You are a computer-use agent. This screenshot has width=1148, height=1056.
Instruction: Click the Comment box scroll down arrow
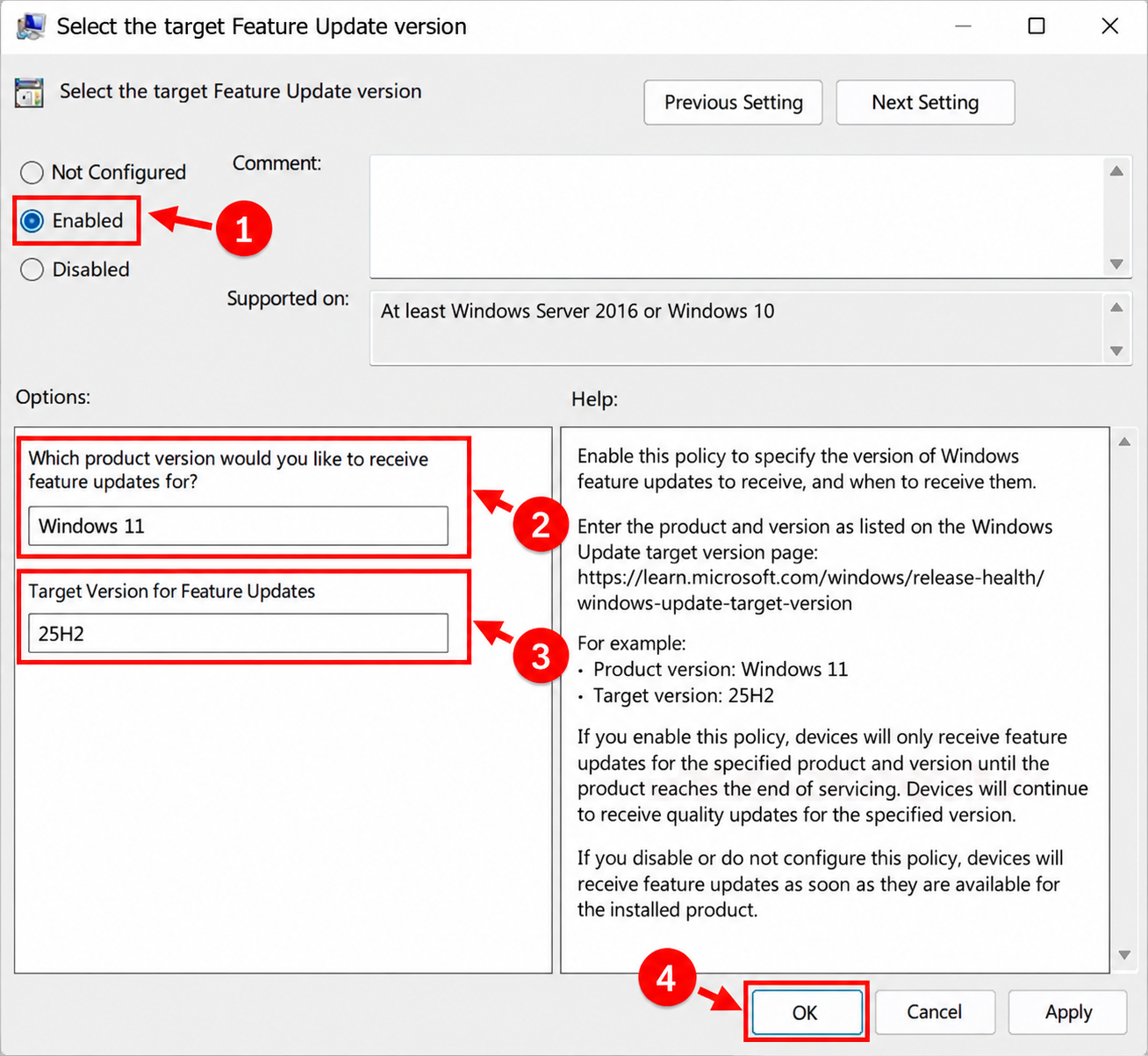pyautogui.click(x=1116, y=263)
